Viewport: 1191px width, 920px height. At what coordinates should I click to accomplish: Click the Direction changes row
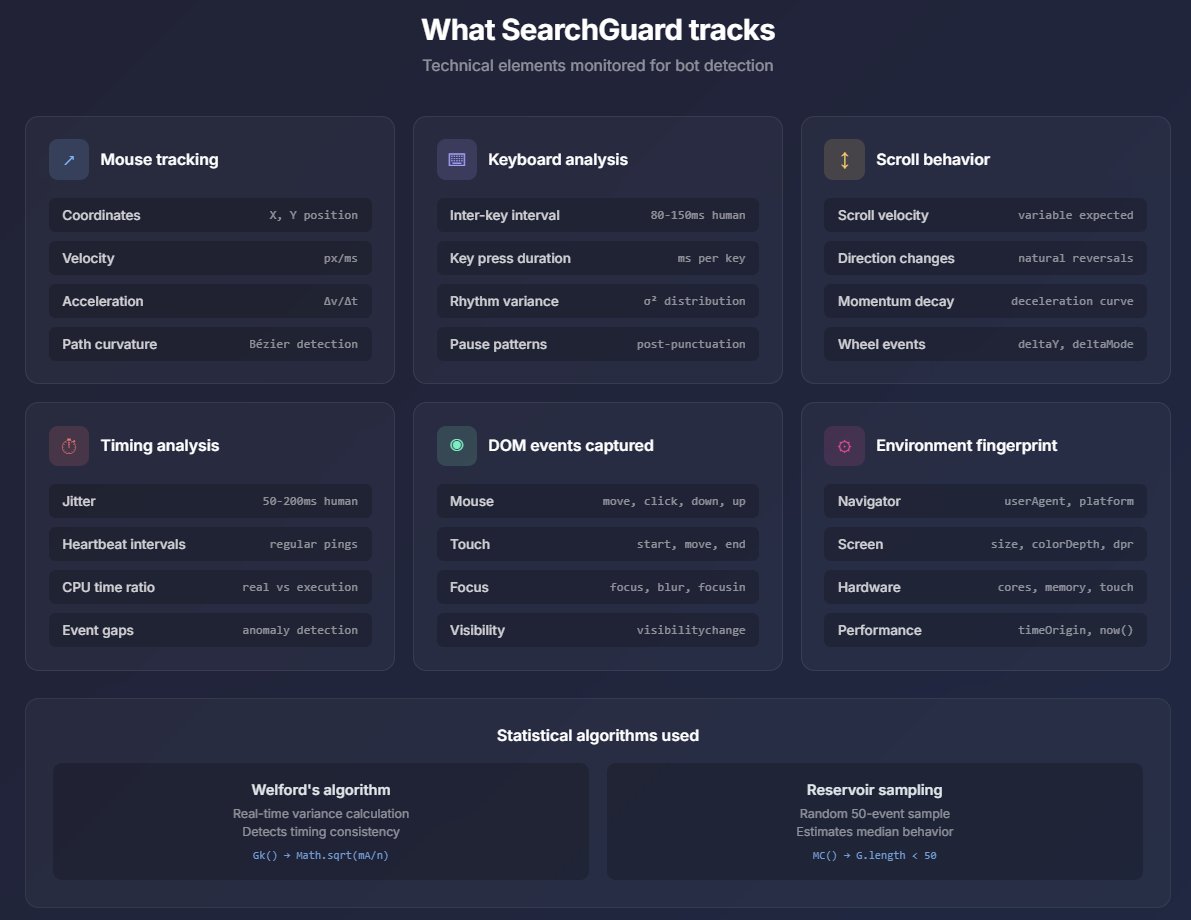[985, 258]
